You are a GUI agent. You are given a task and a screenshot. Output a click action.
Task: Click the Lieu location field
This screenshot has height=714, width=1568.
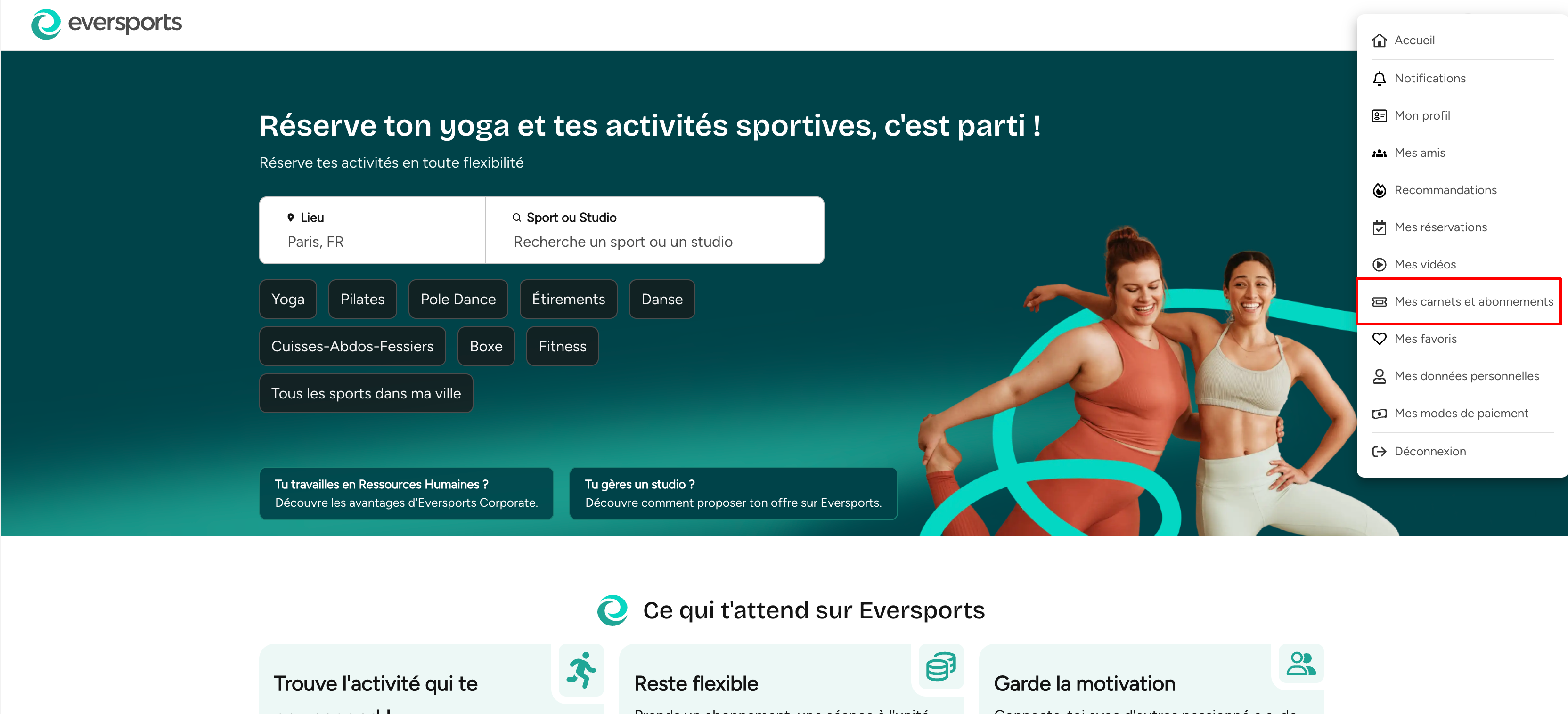click(373, 230)
